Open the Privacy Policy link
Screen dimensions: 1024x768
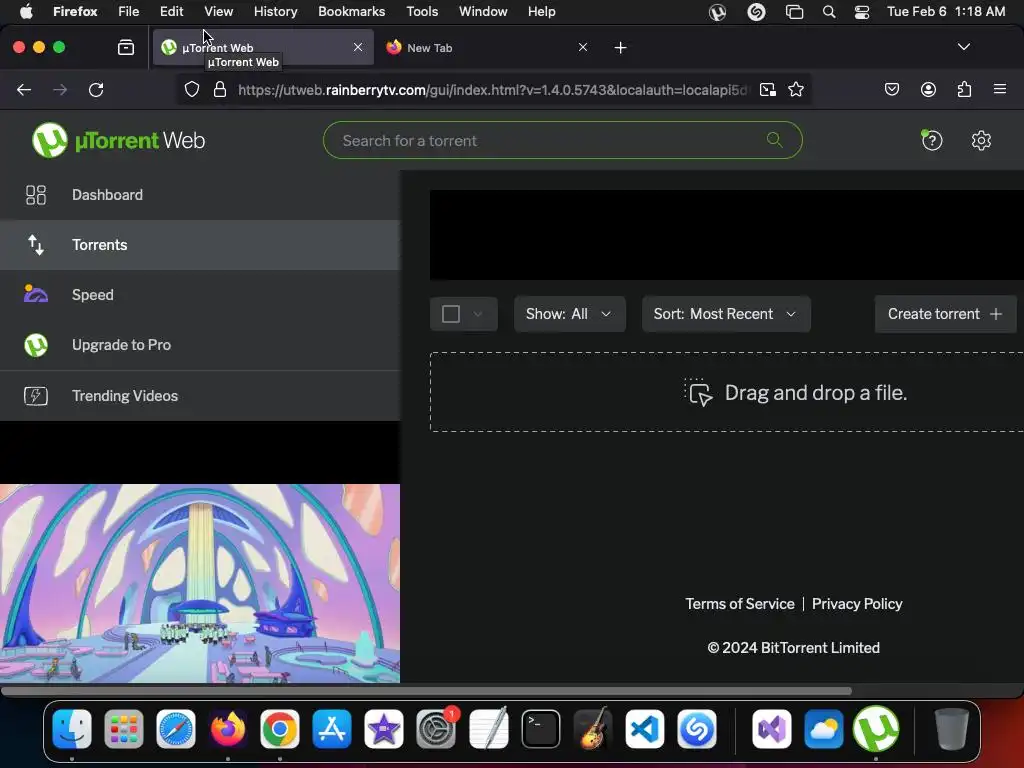857,604
